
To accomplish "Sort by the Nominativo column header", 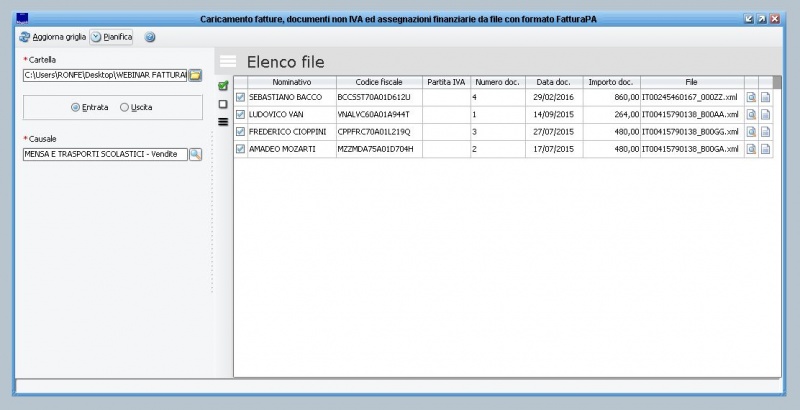I will 291,82.
